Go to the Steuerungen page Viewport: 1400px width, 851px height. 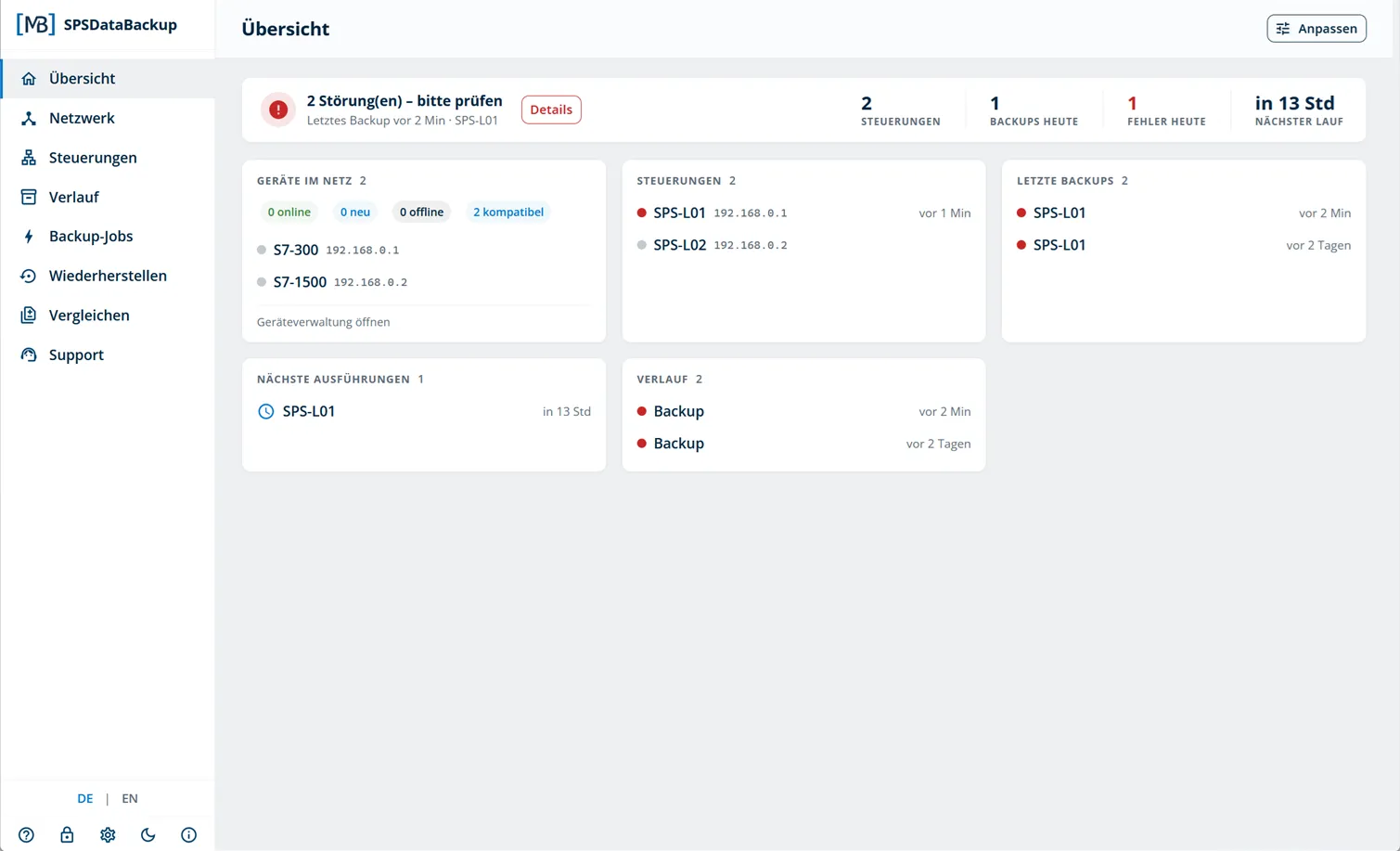pos(108,158)
